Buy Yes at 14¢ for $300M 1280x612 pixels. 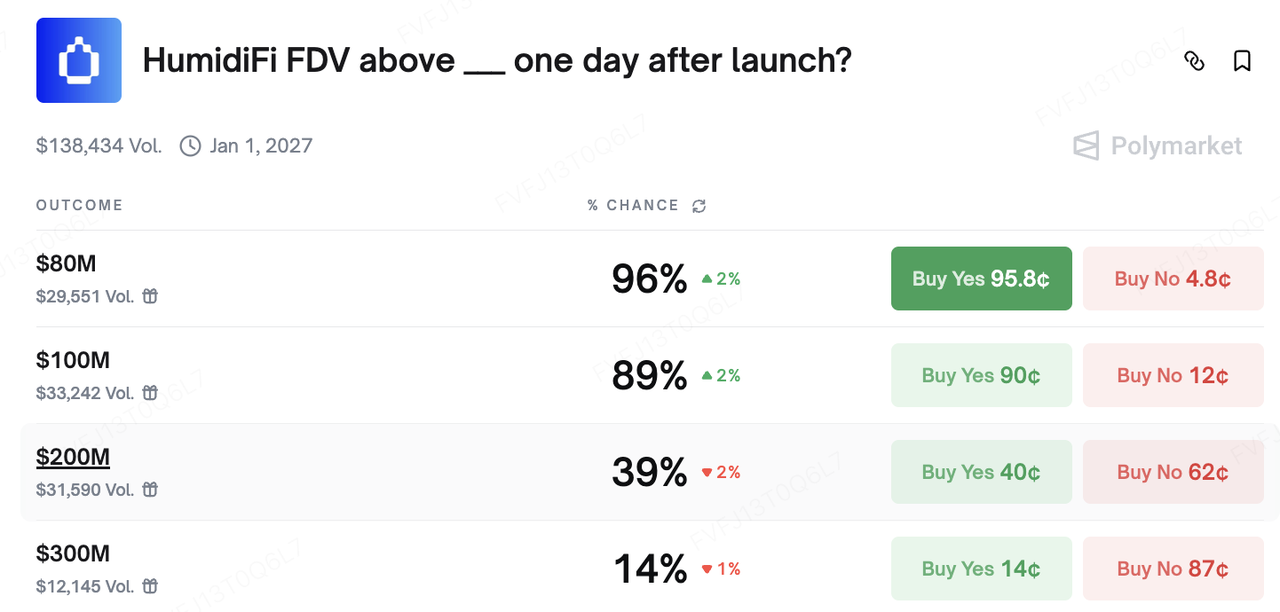coord(981,569)
